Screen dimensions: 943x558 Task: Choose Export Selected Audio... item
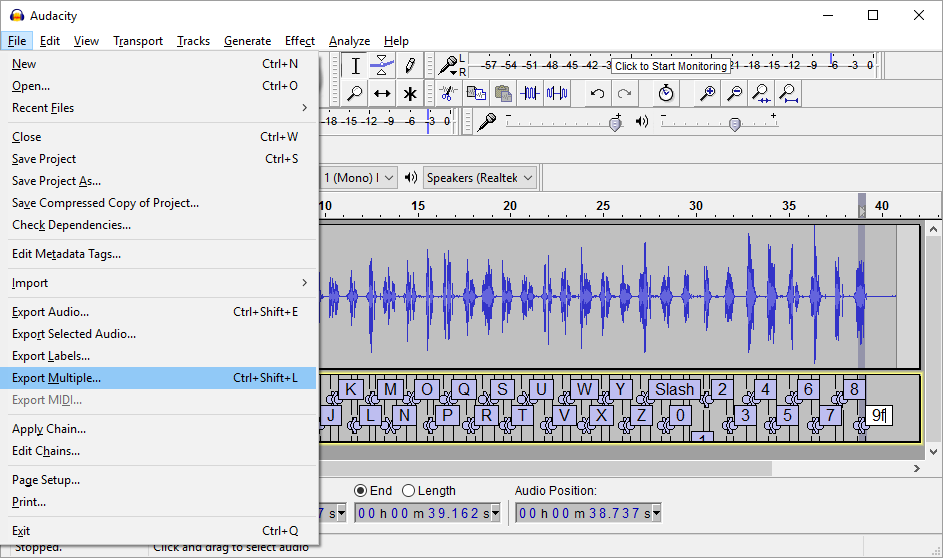click(x=159, y=334)
